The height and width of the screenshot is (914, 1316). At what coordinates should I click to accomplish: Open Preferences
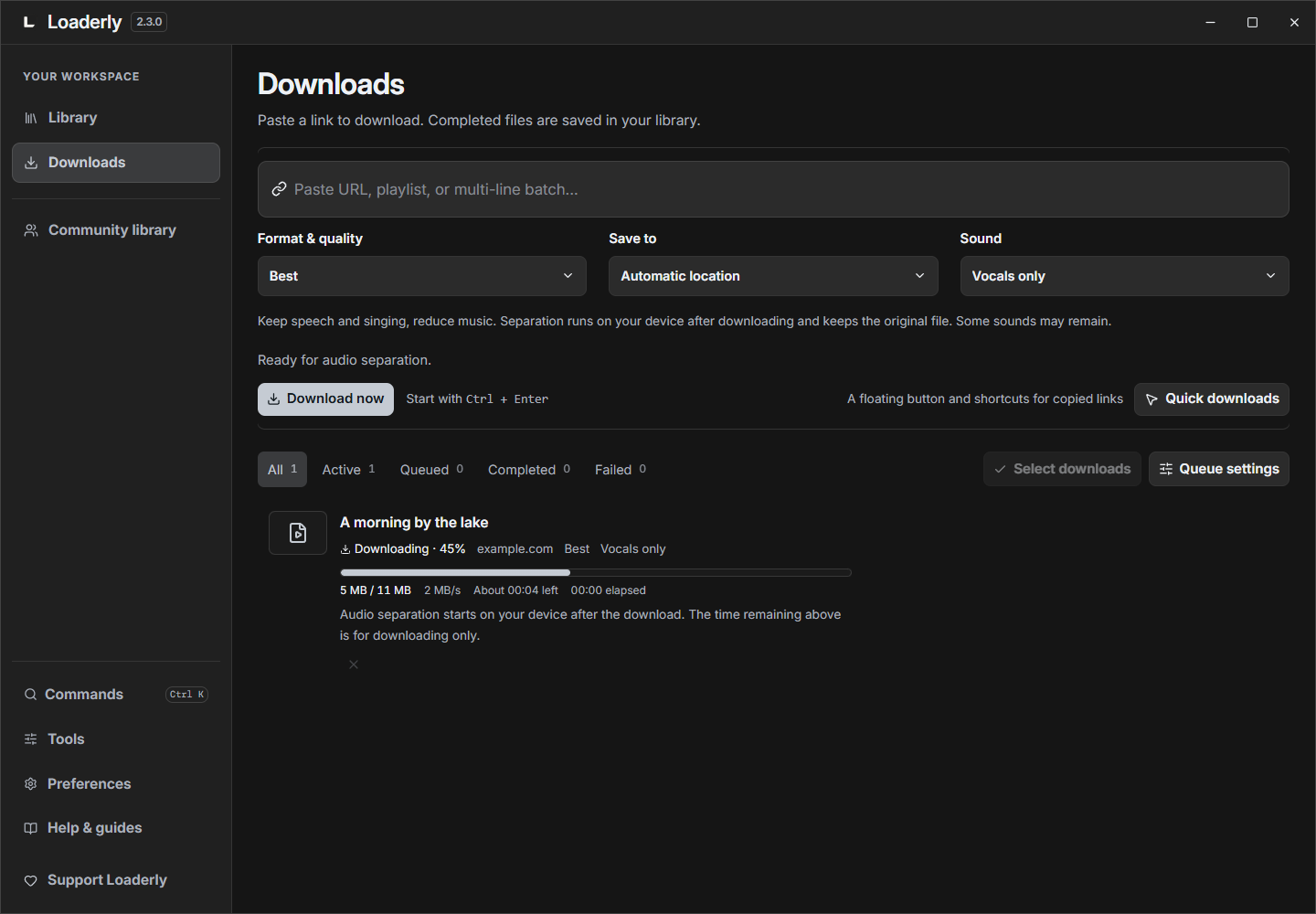coord(116,784)
